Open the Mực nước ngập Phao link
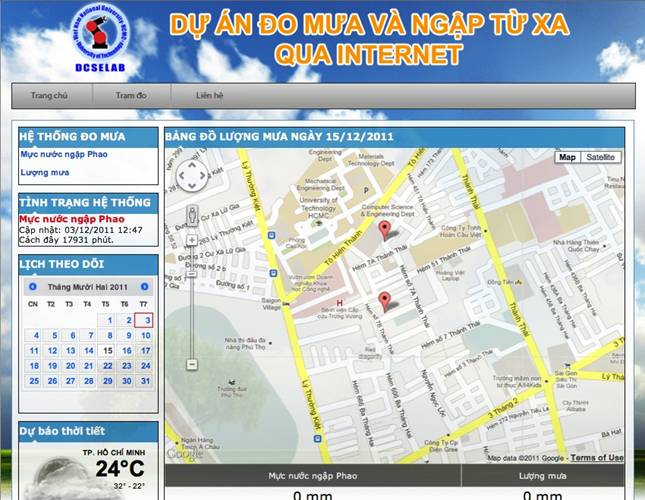This screenshot has width=645, height=500. point(63,154)
